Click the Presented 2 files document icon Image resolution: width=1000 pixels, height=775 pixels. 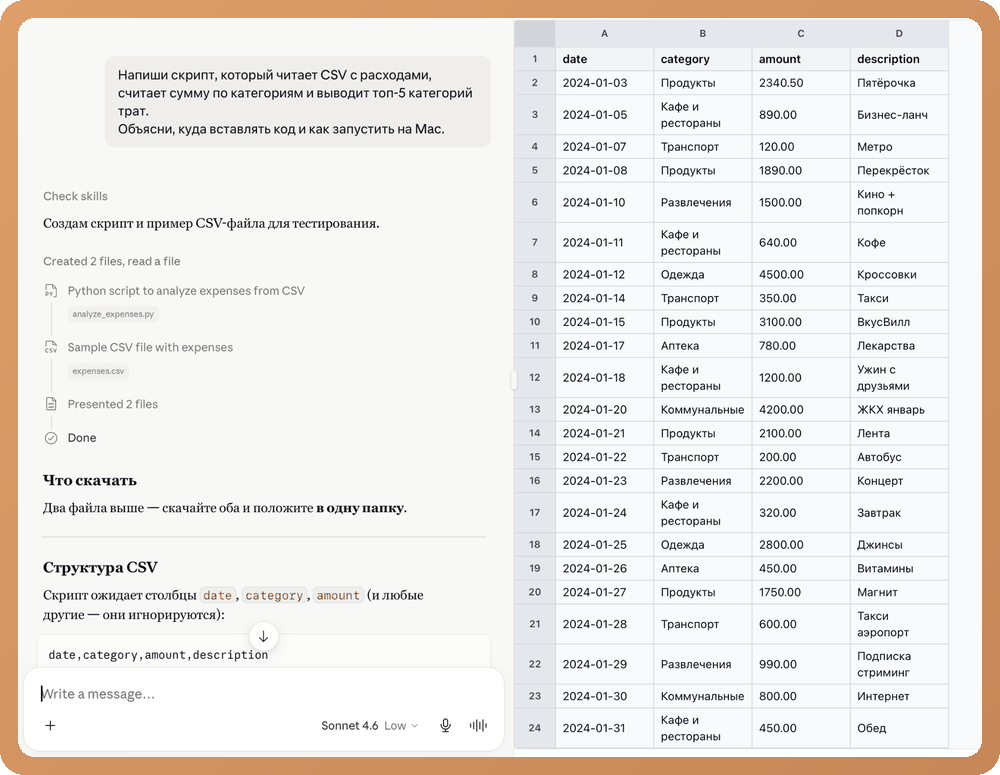click(x=51, y=404)
